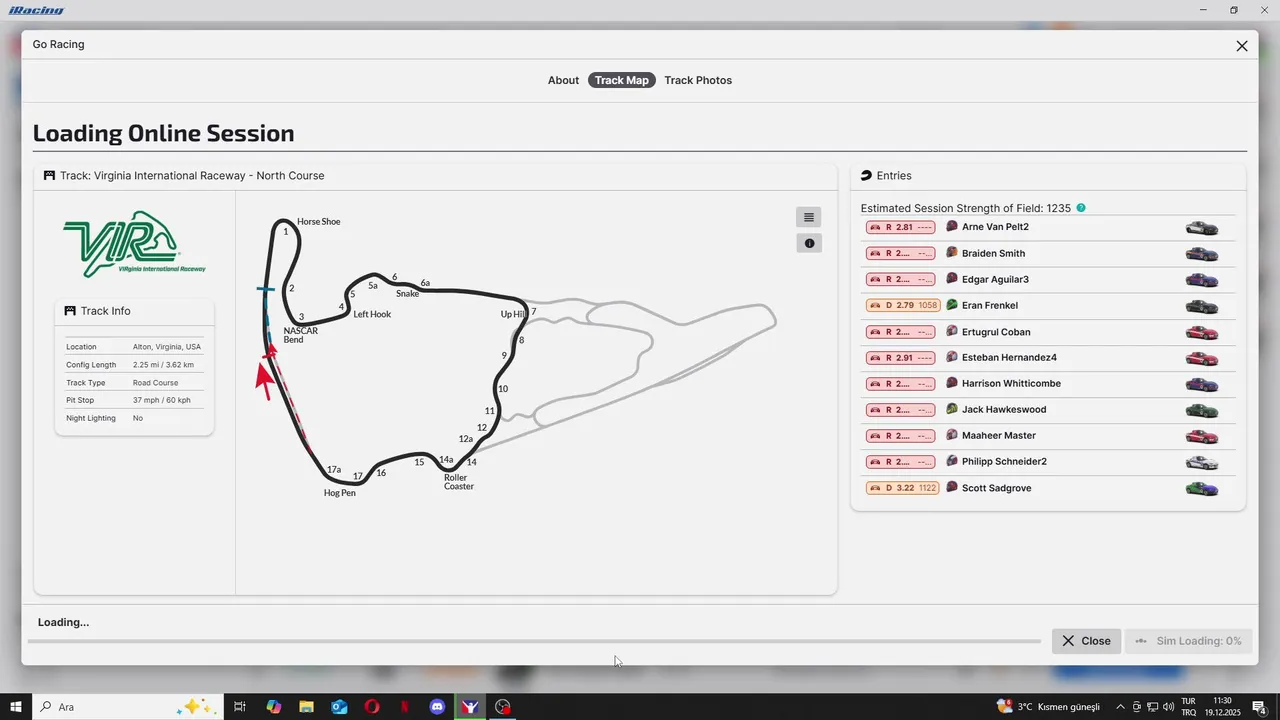Open Copilot from the taskbar
1280x720 pixels.
(x=274, y=707)
